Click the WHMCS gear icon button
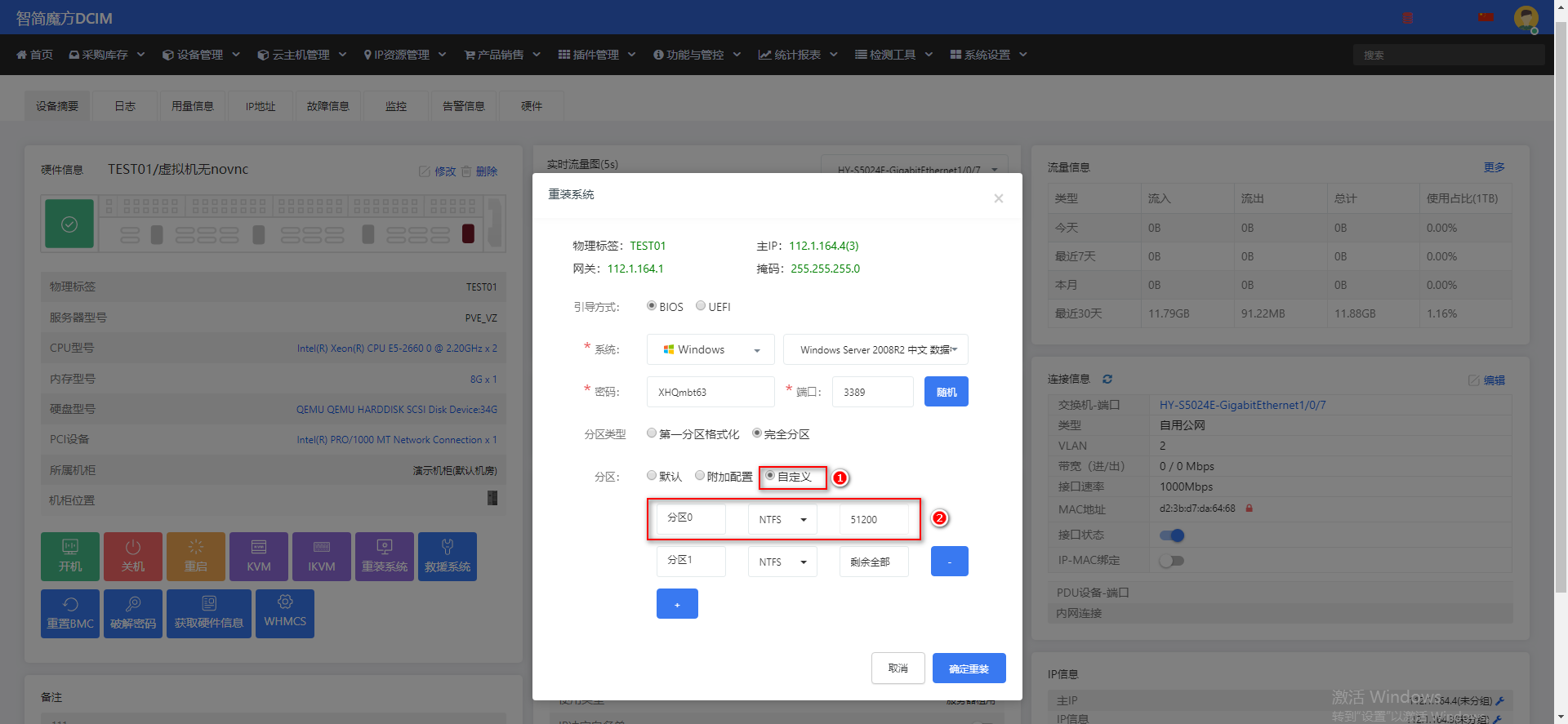 (x=285, y=614)
